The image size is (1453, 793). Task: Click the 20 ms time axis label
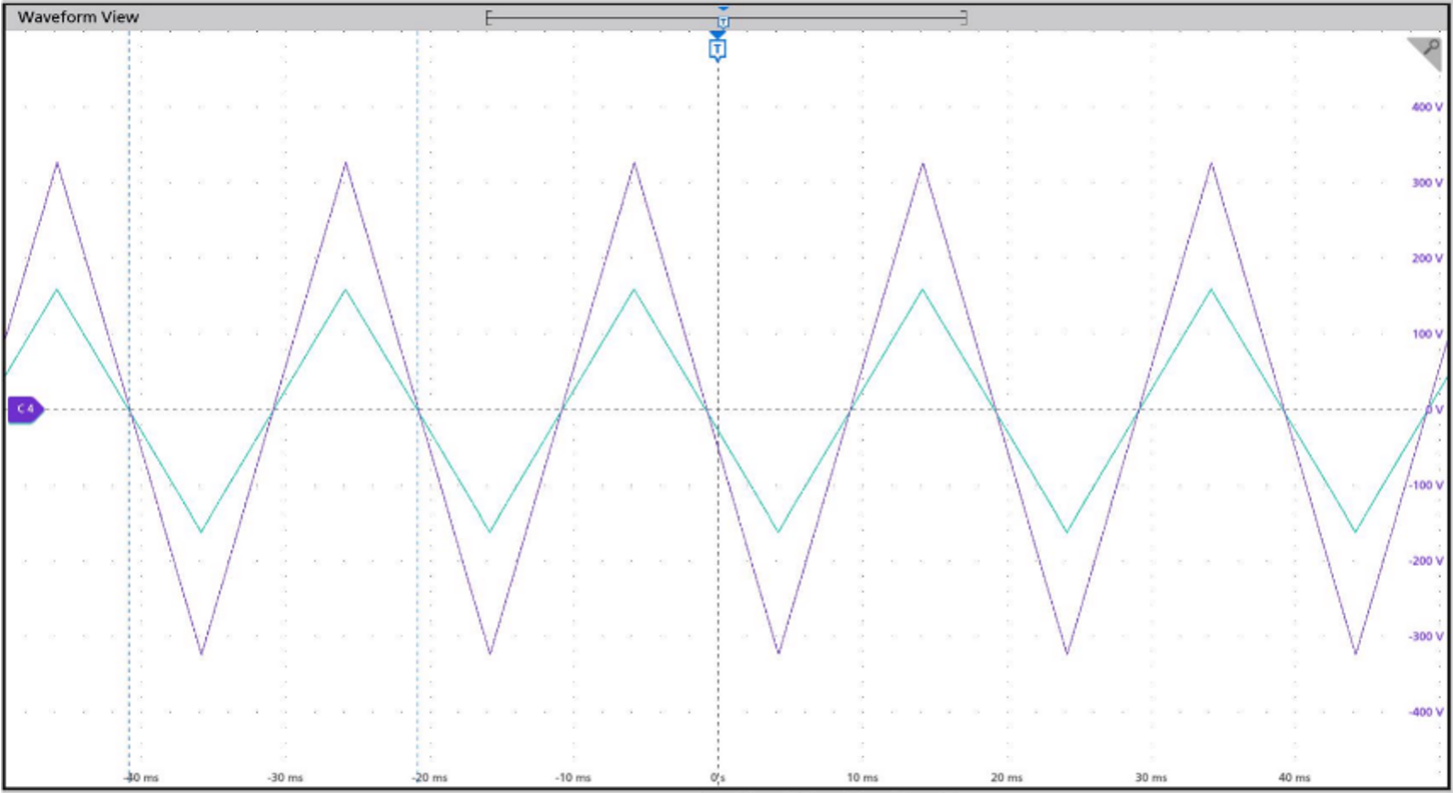(x=1006, y=777)
